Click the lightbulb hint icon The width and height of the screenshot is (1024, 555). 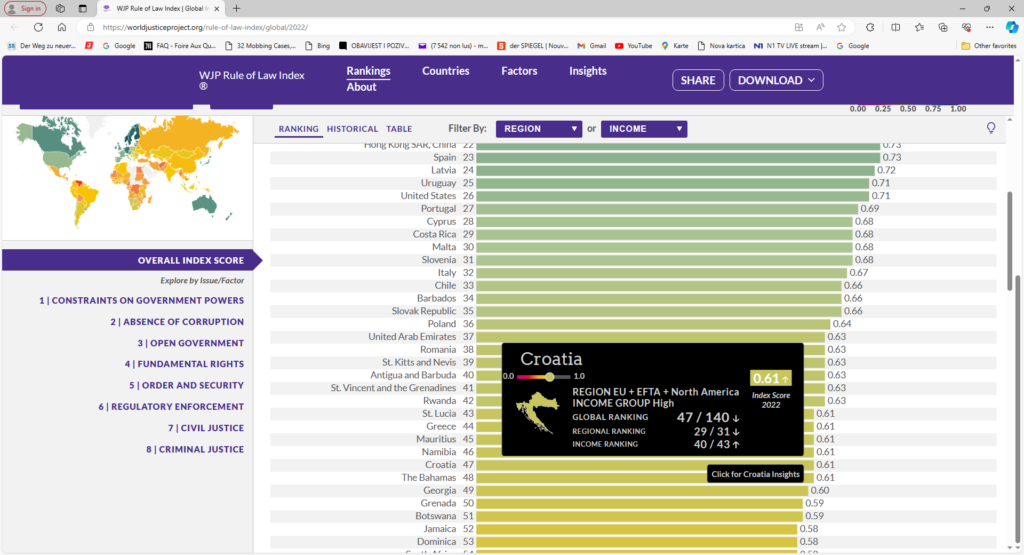(991, 128)
